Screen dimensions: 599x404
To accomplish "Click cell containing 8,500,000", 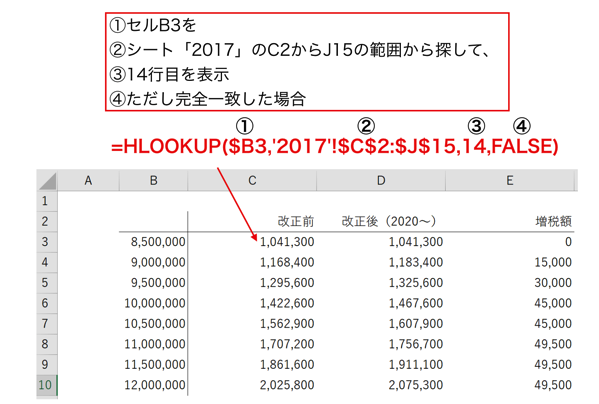I will pyautogui.click(x=154, y=242).
